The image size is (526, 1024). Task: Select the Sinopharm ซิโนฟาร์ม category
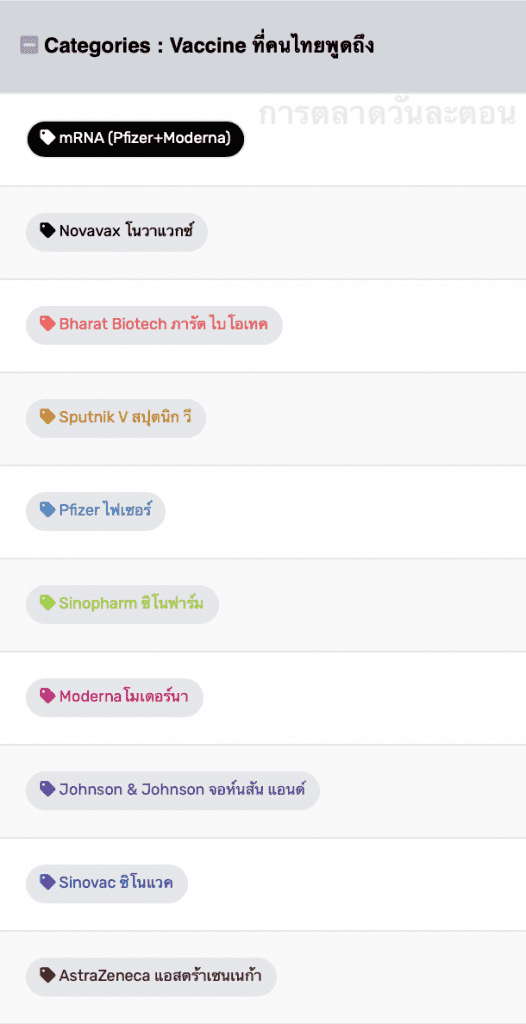pyautogui.click(x=122, y=605)
